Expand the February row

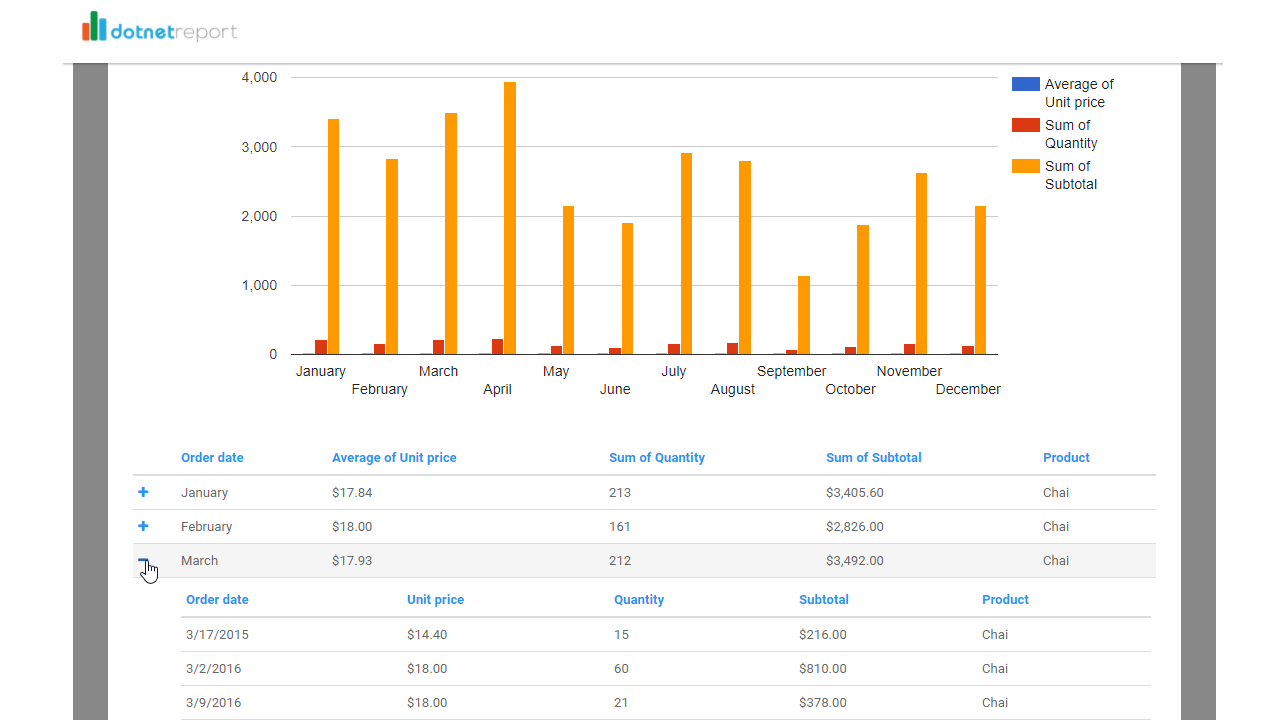pyautogui.click(x=143, y=526)
